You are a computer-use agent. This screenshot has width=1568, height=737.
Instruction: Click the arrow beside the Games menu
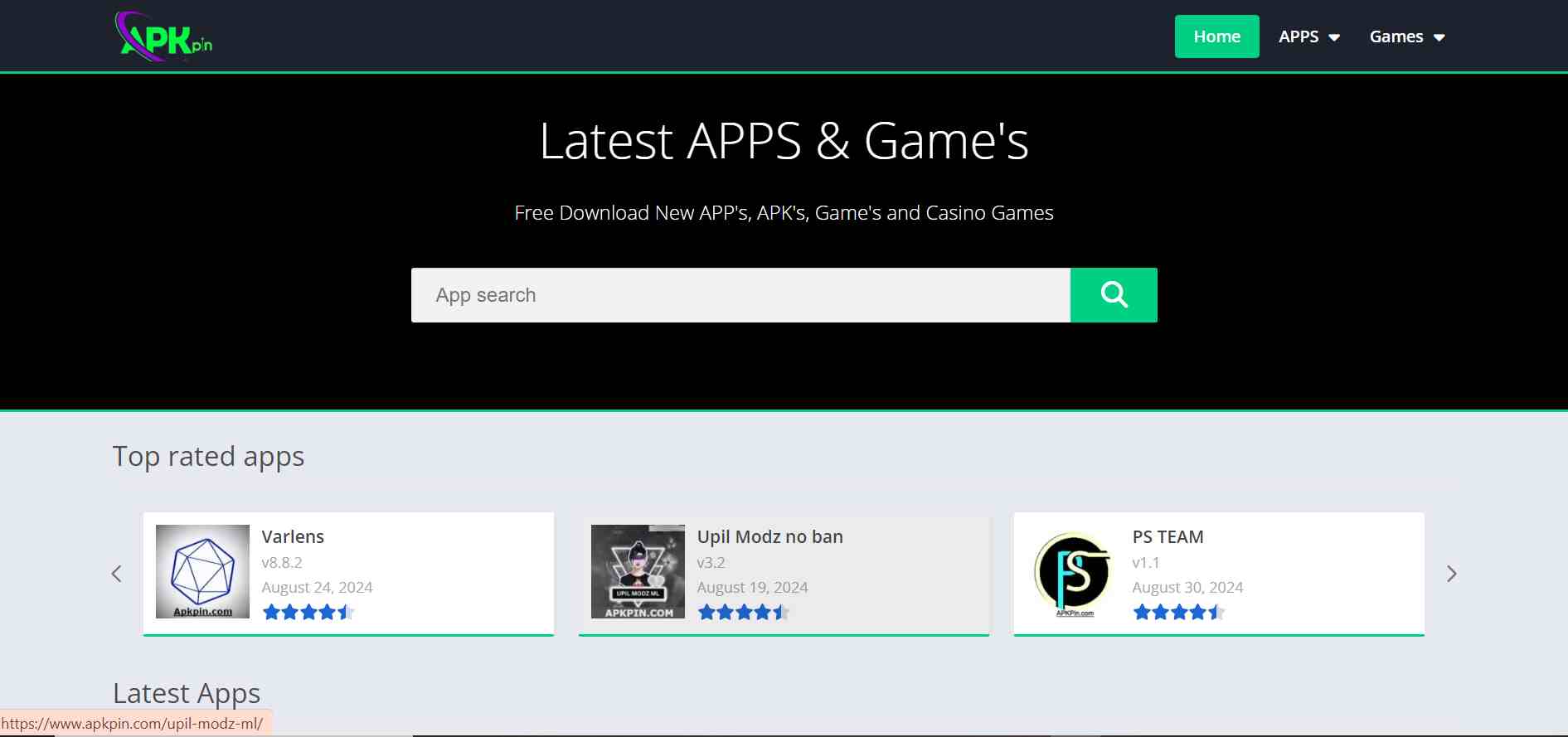click(1439, 37)
